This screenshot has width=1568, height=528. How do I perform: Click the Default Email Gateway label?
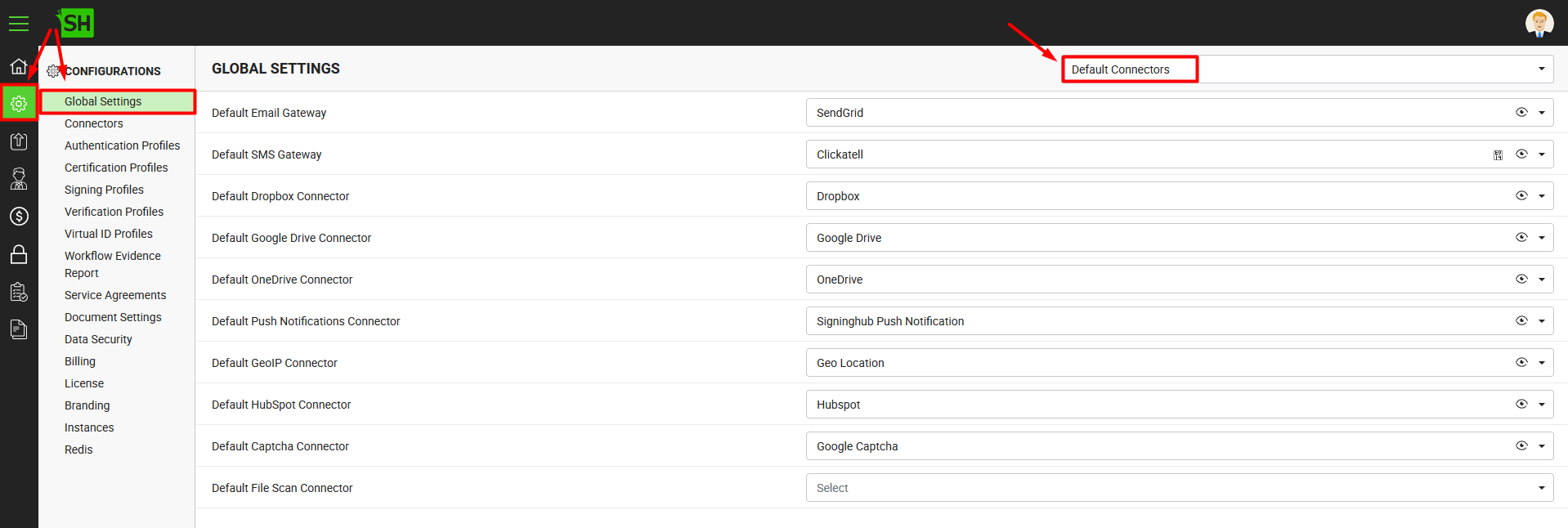269,113
